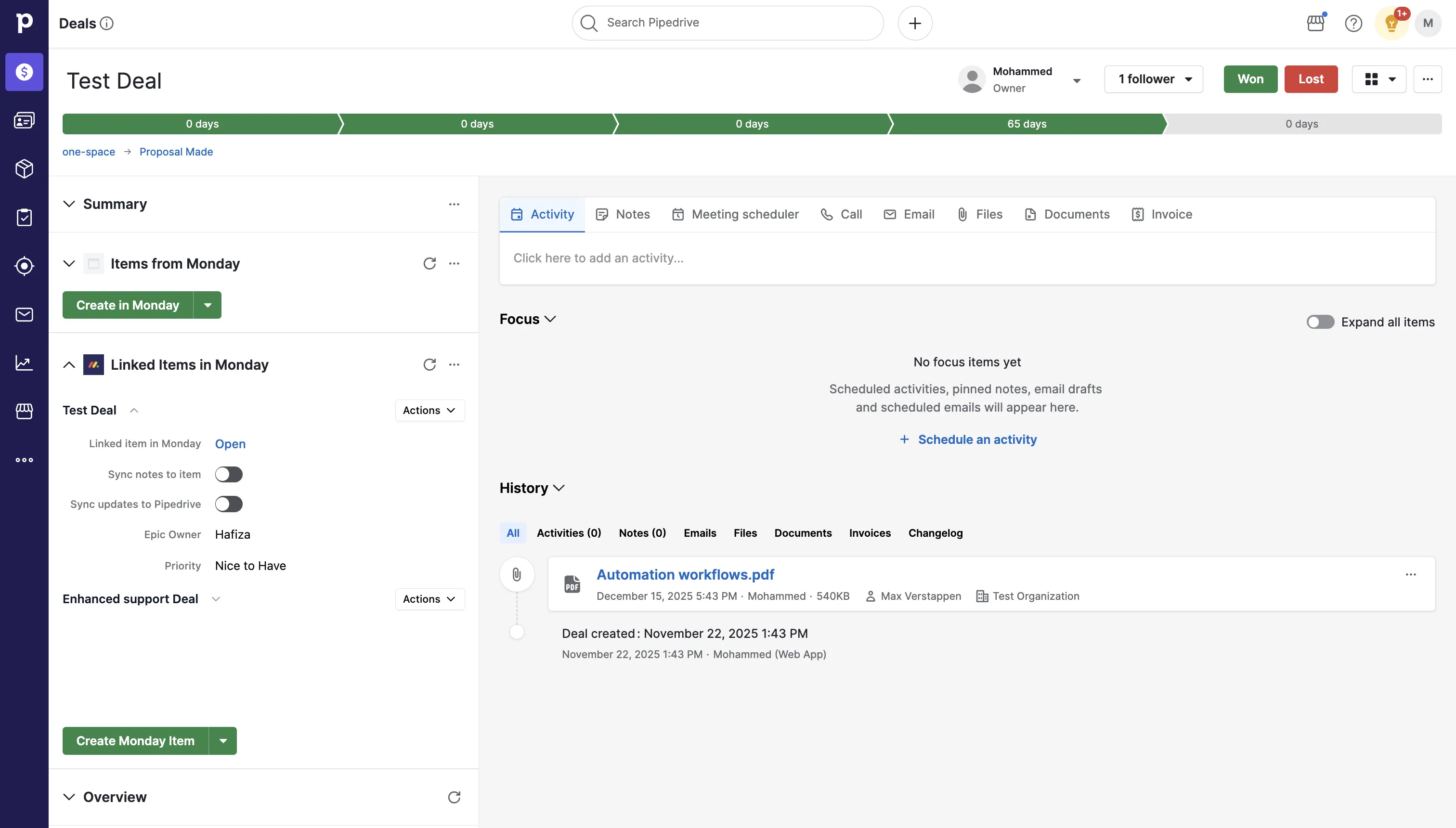Viewport: 1456px width, 828px height.
Task: Expand the Items from Monday section
Action: coord(69,263)
